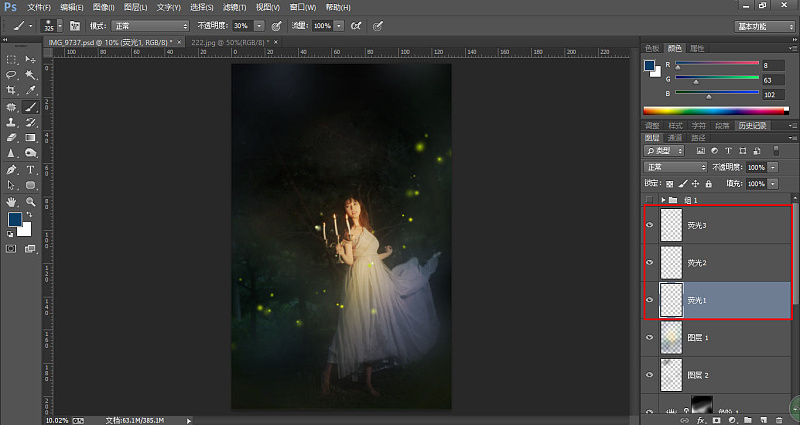Open the 滤镜(T) menu
The image size is (800, 425).
[x=234, y=7]
